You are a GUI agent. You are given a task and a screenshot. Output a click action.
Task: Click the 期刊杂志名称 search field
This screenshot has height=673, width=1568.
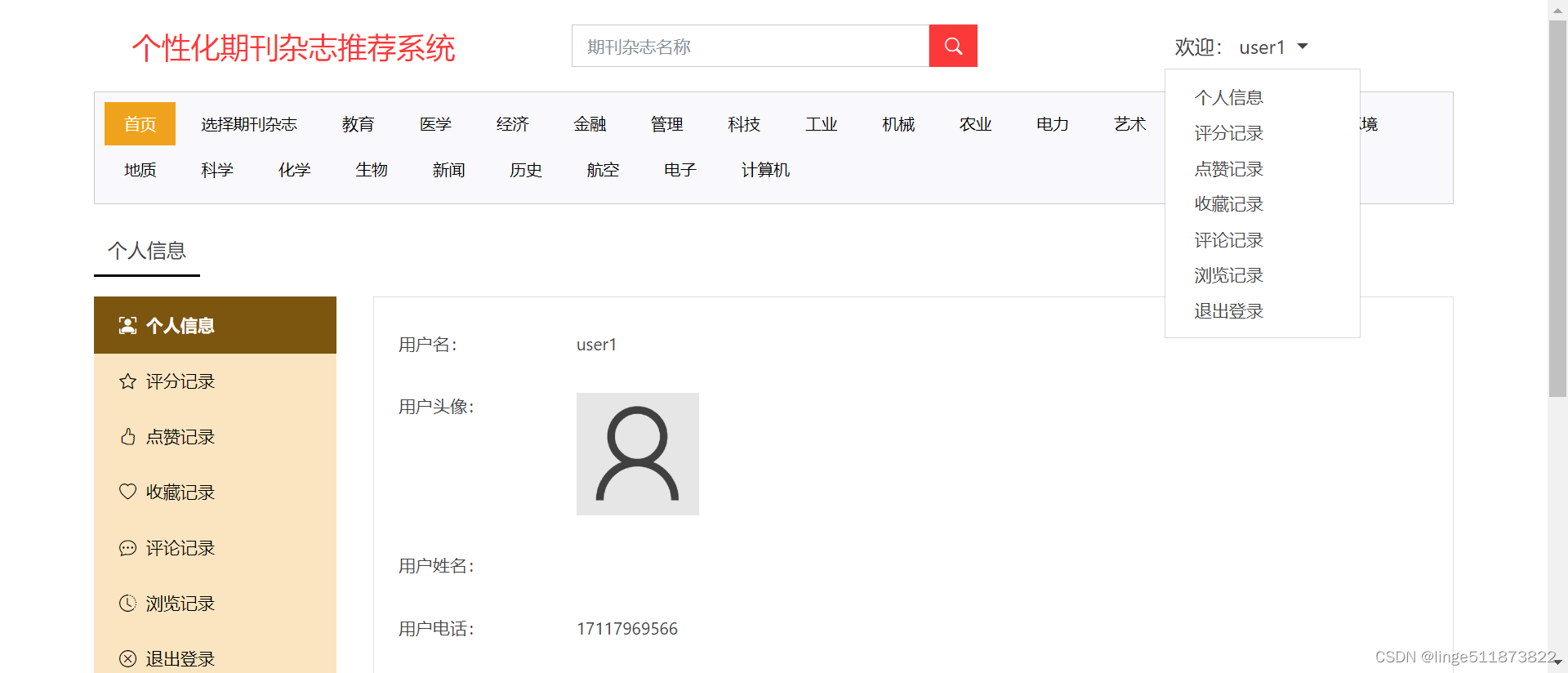[x=751, y=46]
